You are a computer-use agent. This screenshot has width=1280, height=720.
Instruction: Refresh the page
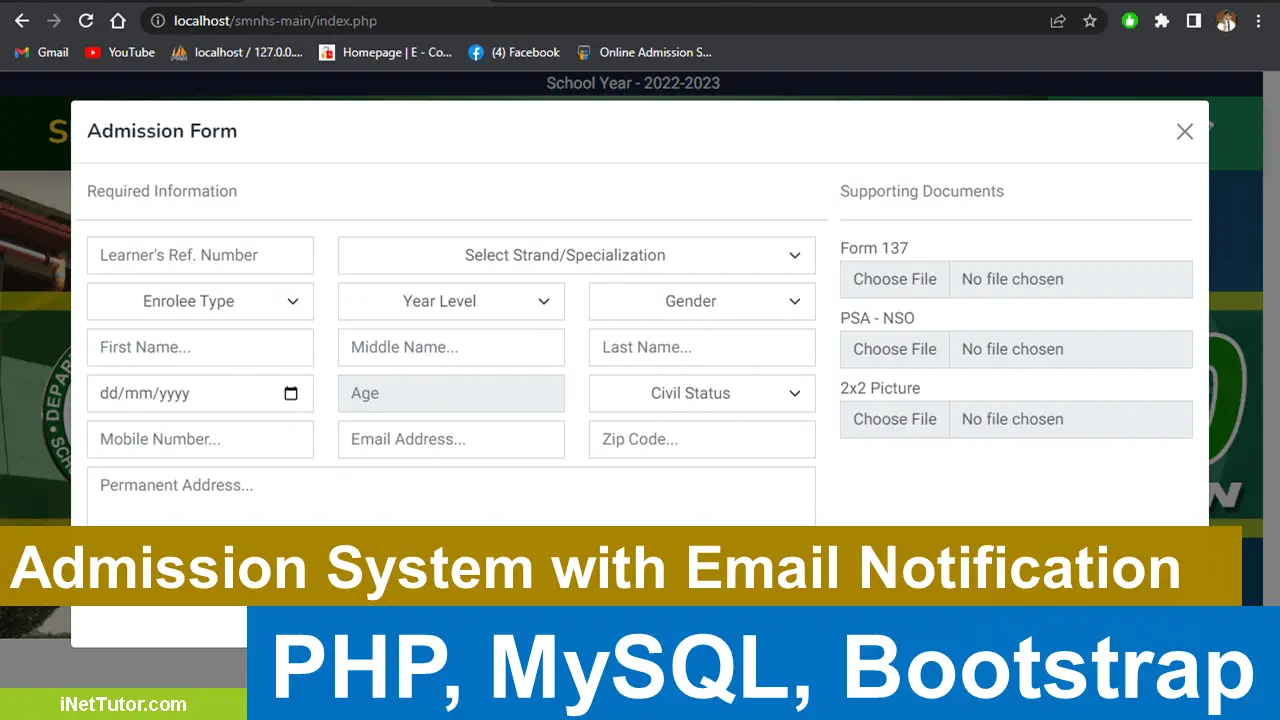pyautogui.click(x=85, y=20)
